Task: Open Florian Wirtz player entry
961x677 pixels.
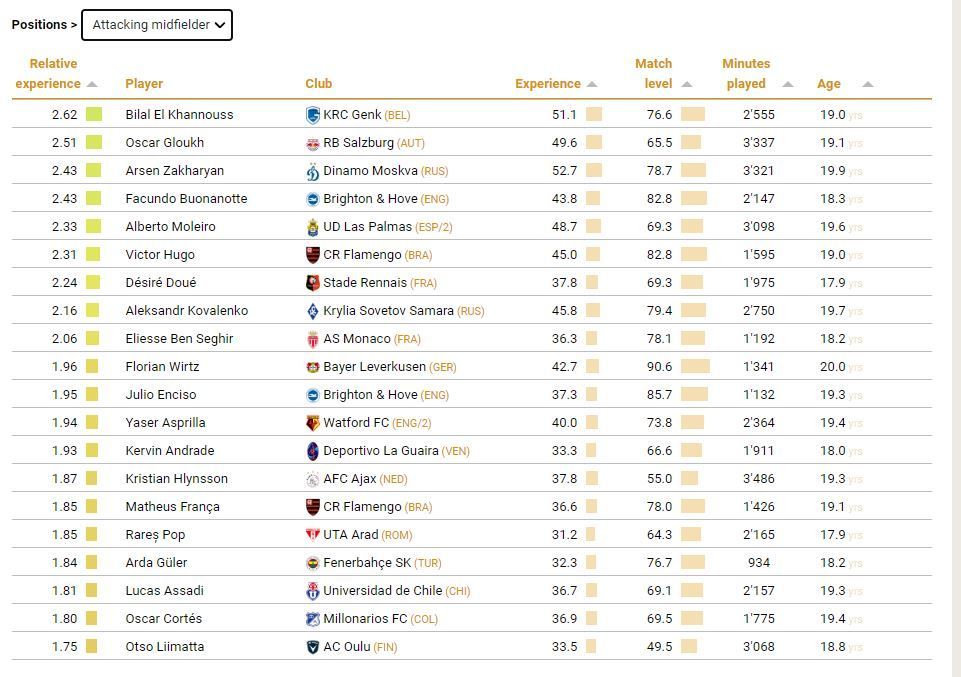Action: click(162, 366)
